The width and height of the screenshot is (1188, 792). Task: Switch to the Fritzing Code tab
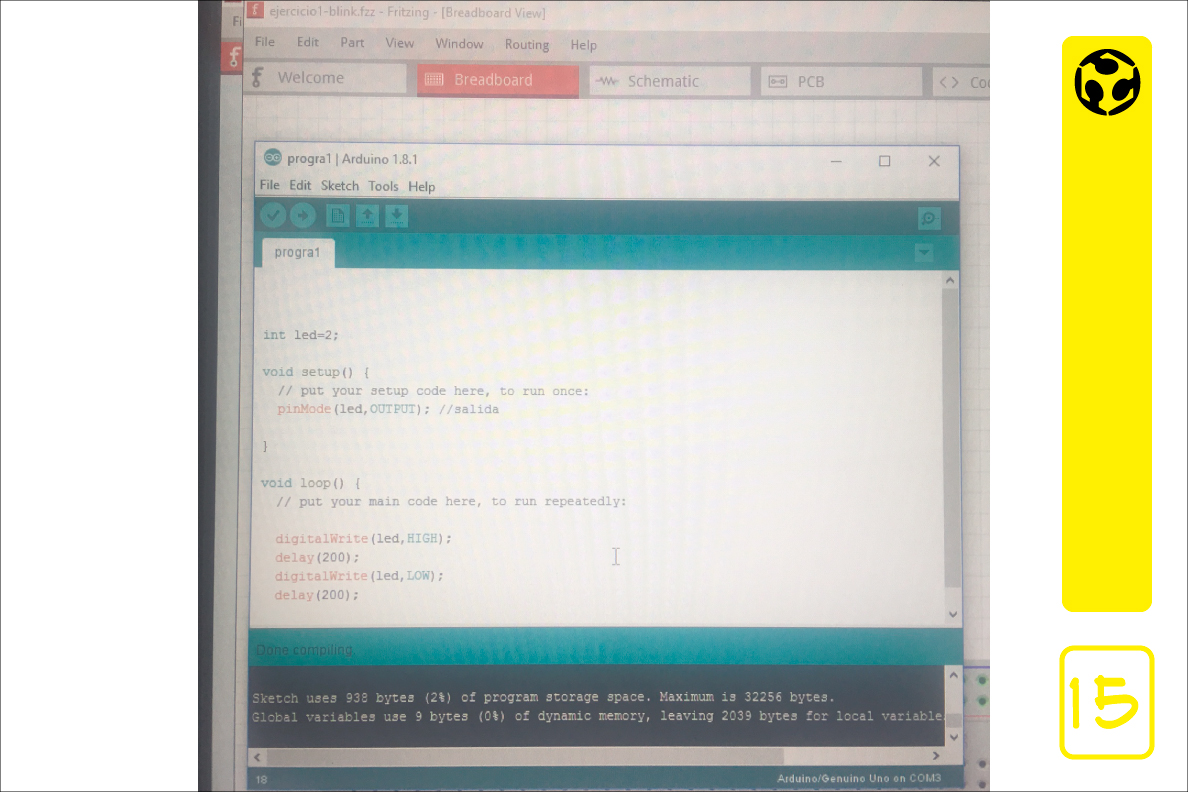click(962, 83)
